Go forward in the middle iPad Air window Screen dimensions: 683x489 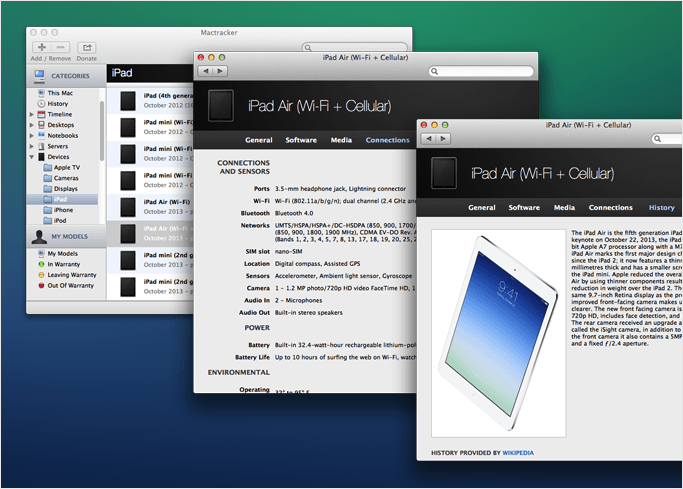coord(220,71)
